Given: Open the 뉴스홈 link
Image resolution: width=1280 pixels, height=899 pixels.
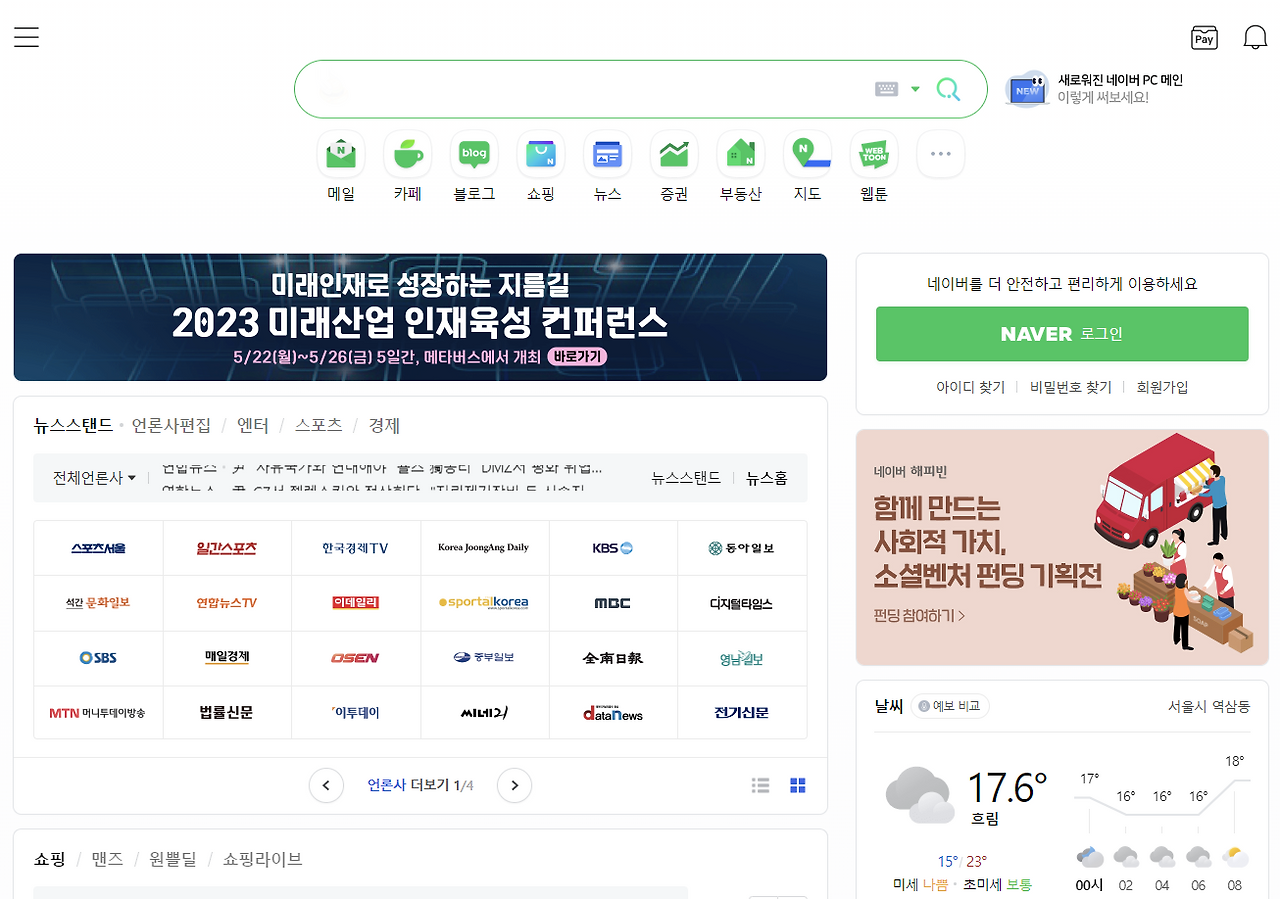Looking at the screenshot, I should (x=767, y=478).
